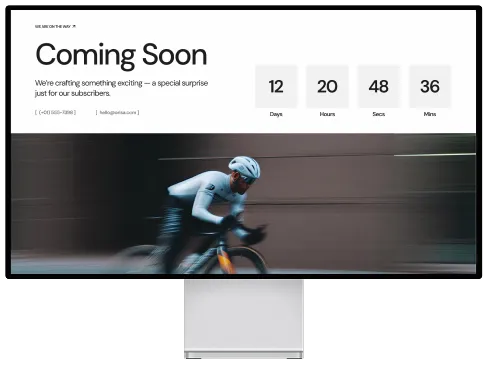Click the "Coming Soon" heading
488x368 pixels.
(121, 56)
